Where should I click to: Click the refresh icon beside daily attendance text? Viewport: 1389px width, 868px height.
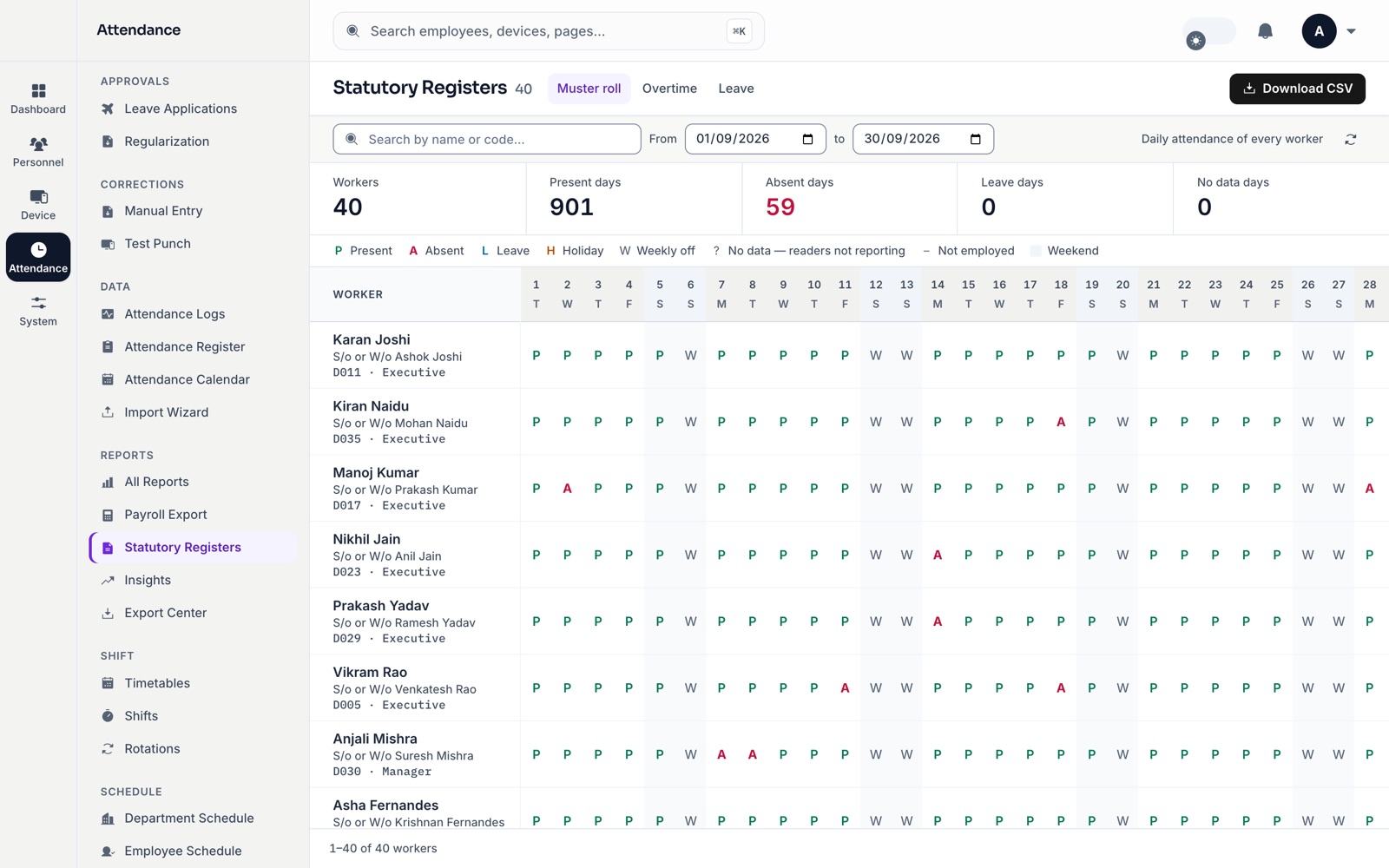click(x=1350, y=139)
